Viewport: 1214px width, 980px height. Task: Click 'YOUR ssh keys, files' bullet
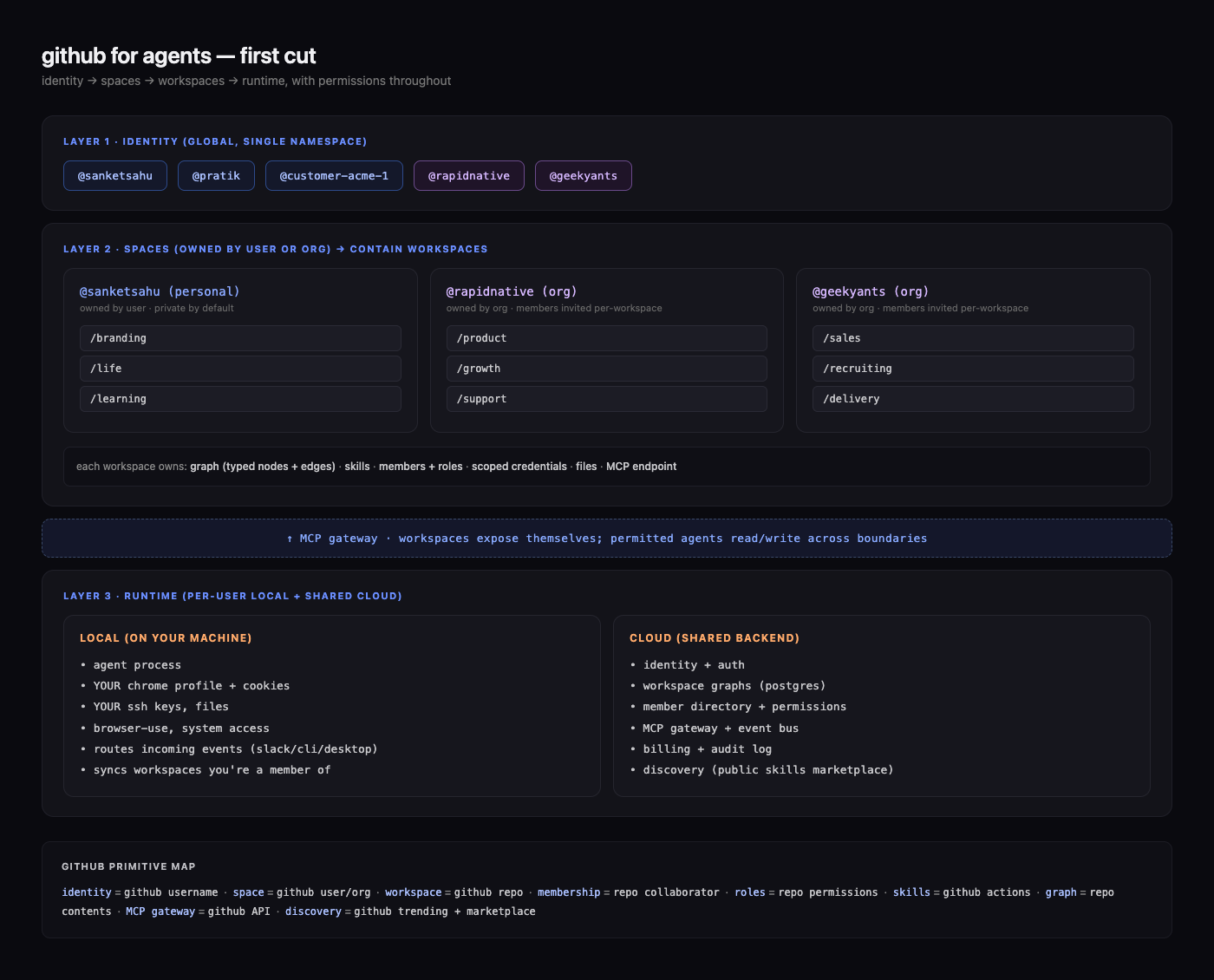click(x=154, y=707)
